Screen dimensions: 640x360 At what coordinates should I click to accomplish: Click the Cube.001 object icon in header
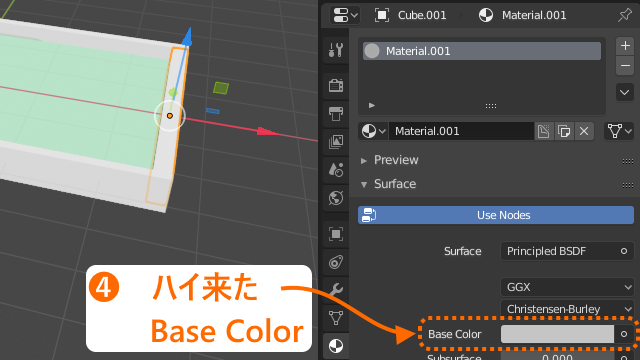coord(382,15)
